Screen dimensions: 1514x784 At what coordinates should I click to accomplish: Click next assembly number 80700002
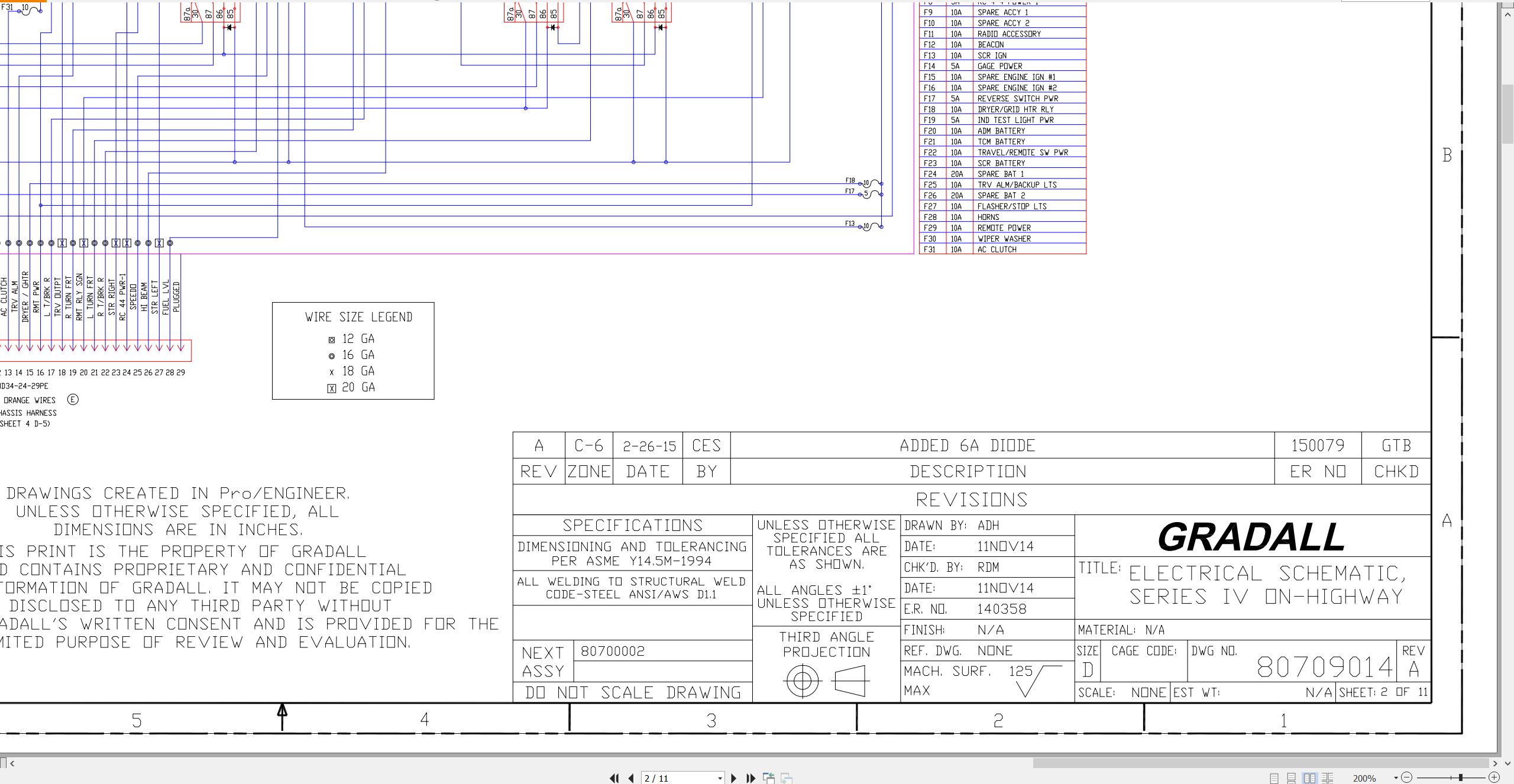(x=613, y=651)
